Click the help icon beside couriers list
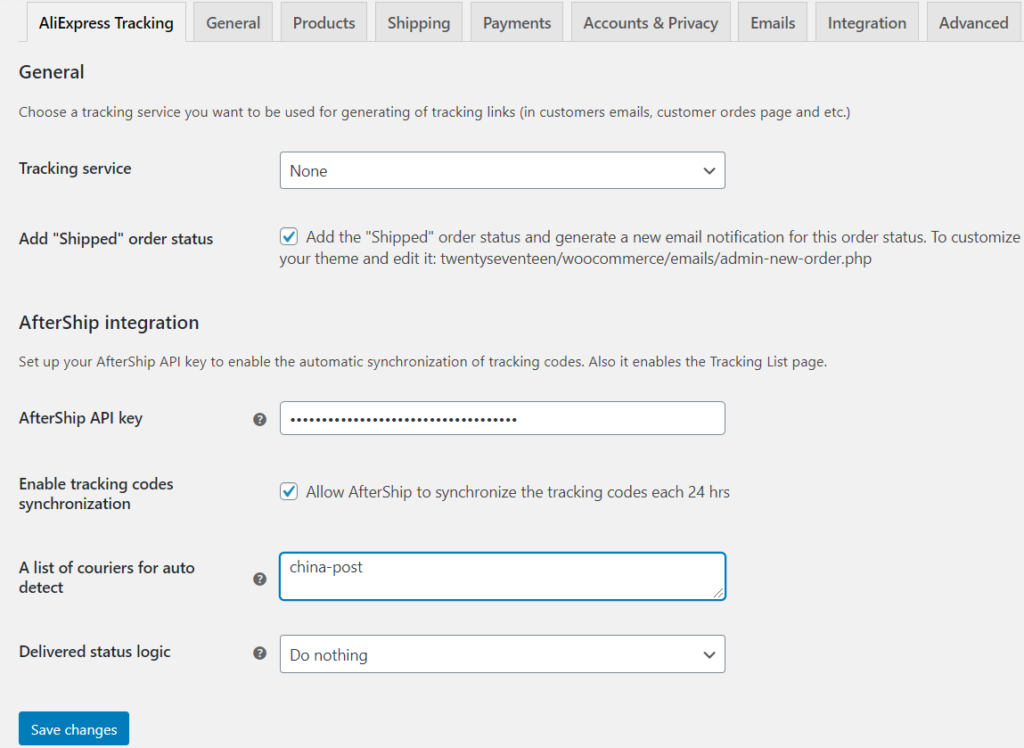This screenshot has height=748, width=1024. pyautogui.click(x=259, y=578)
